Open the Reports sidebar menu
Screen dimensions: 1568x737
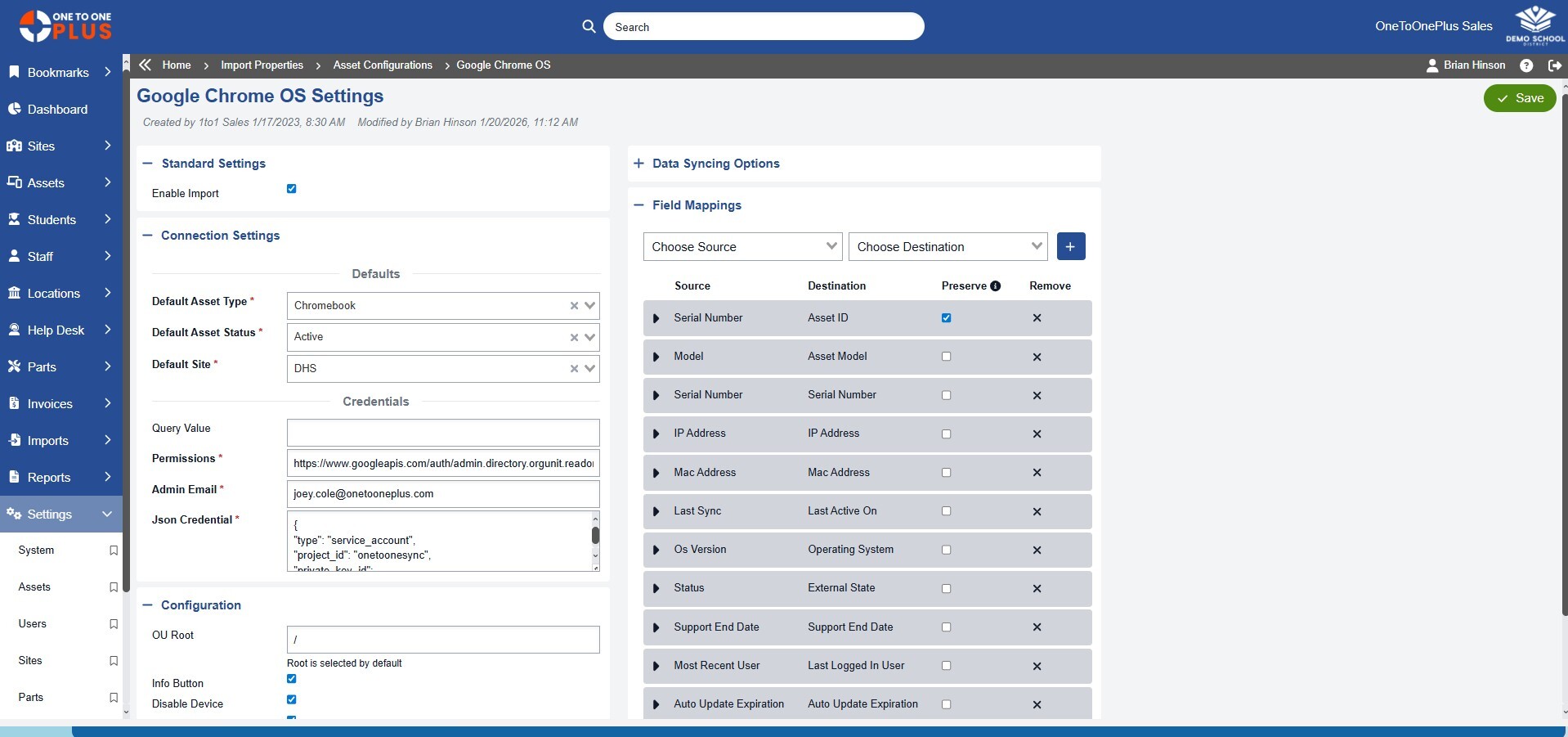pyautogui.click(x=49, y=478)
